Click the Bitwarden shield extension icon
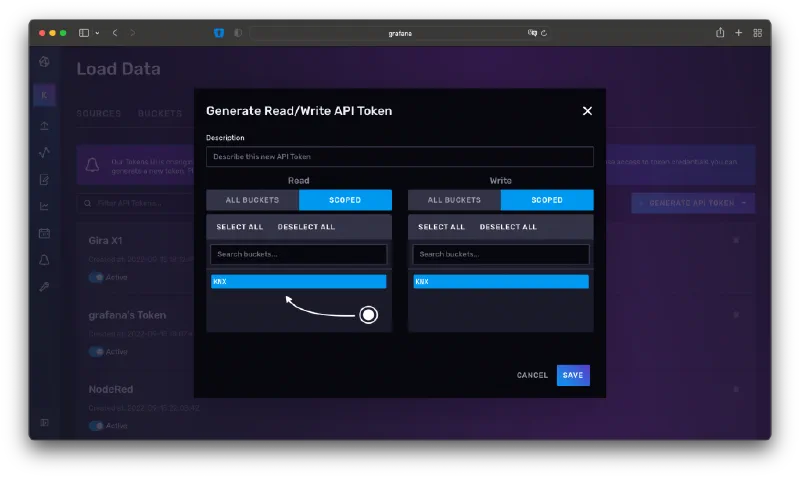 219,33
